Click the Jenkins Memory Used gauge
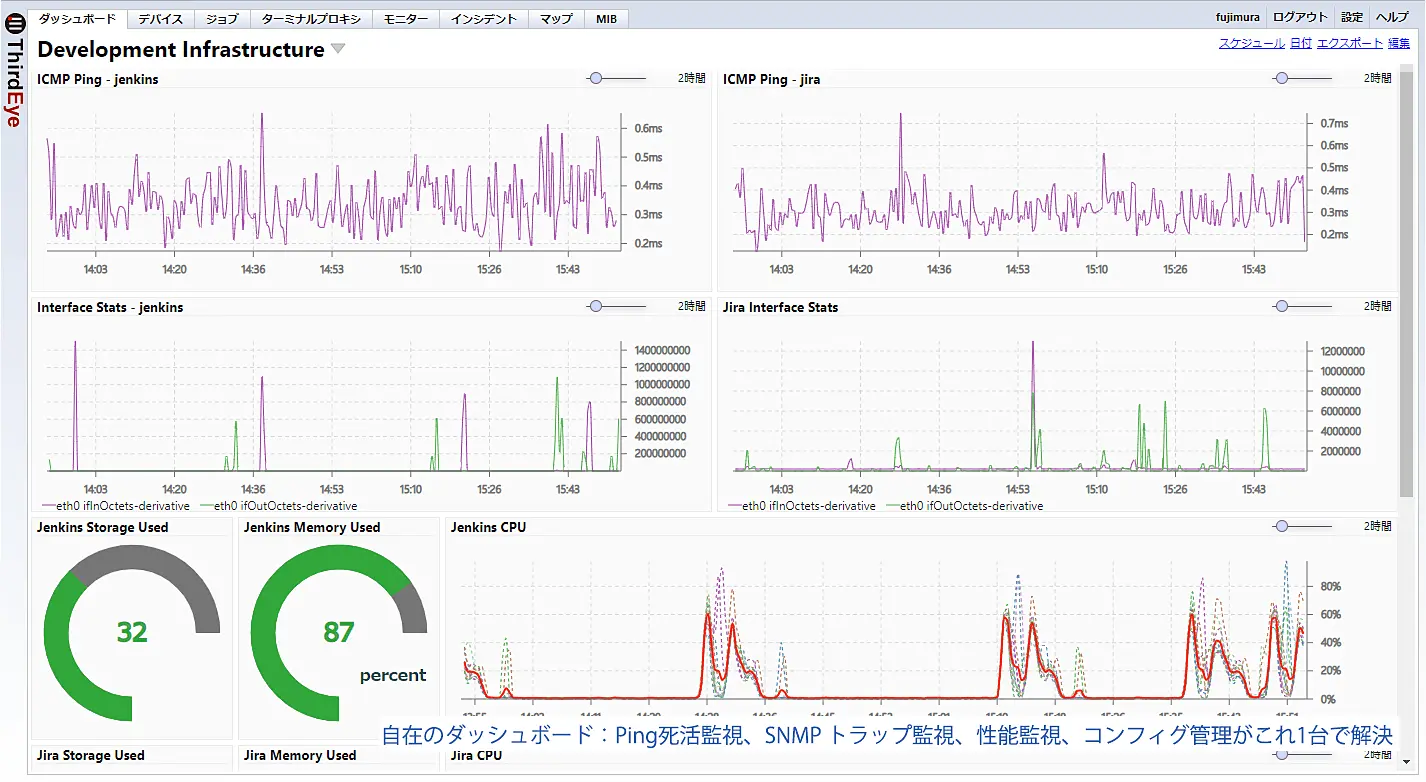 [339, 632]
